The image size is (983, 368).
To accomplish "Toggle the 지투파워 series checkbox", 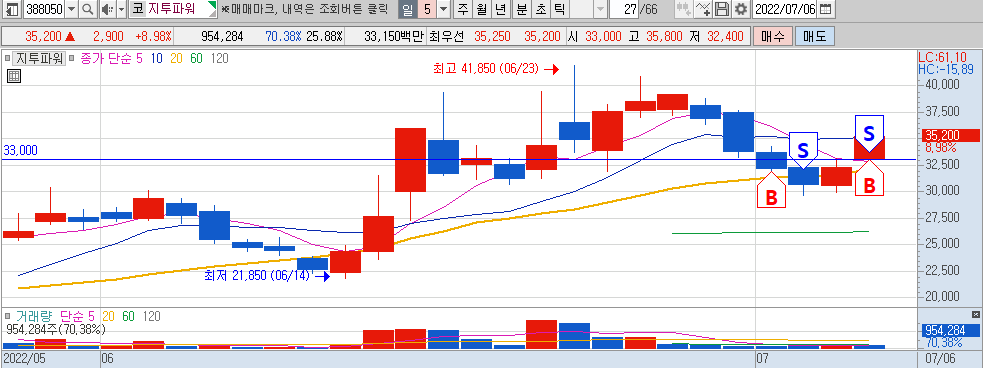I will 9,58.
